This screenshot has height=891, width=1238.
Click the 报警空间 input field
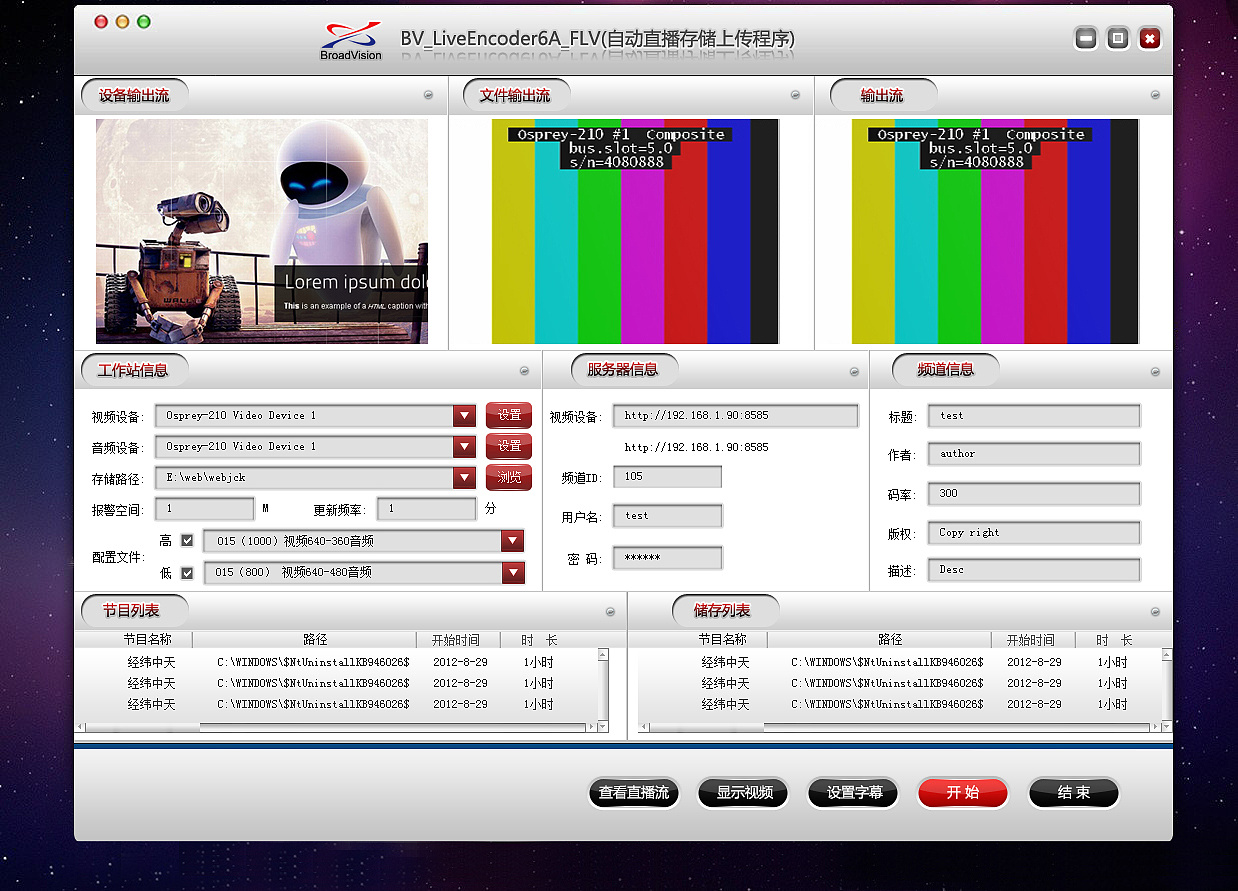205,509
